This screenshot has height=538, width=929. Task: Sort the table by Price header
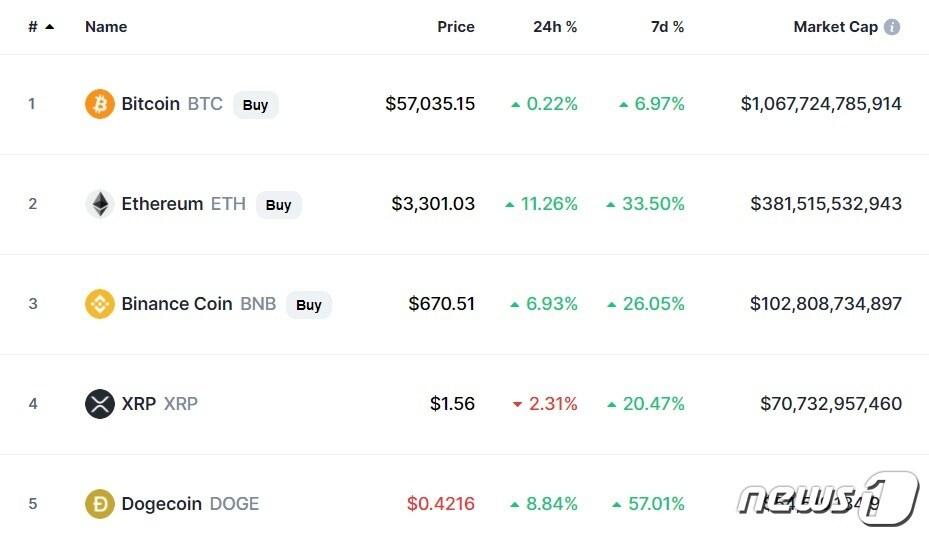point(456,27)
